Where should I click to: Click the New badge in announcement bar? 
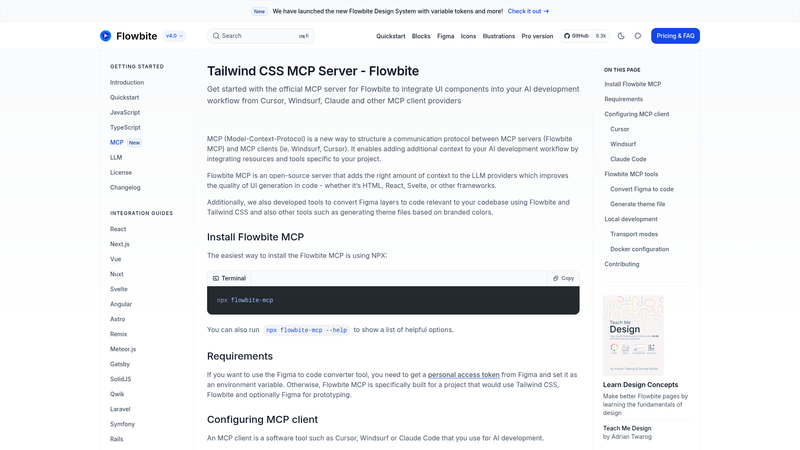(x=259, y=11)
